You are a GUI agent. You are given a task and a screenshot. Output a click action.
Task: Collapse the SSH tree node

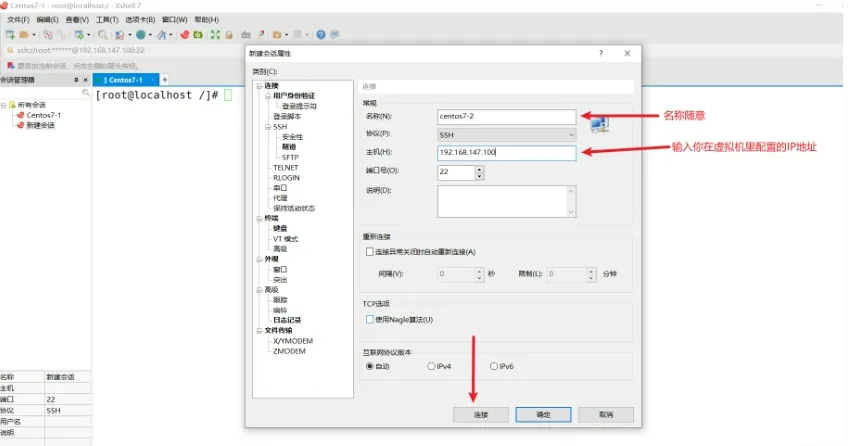[x=268, y=127]
